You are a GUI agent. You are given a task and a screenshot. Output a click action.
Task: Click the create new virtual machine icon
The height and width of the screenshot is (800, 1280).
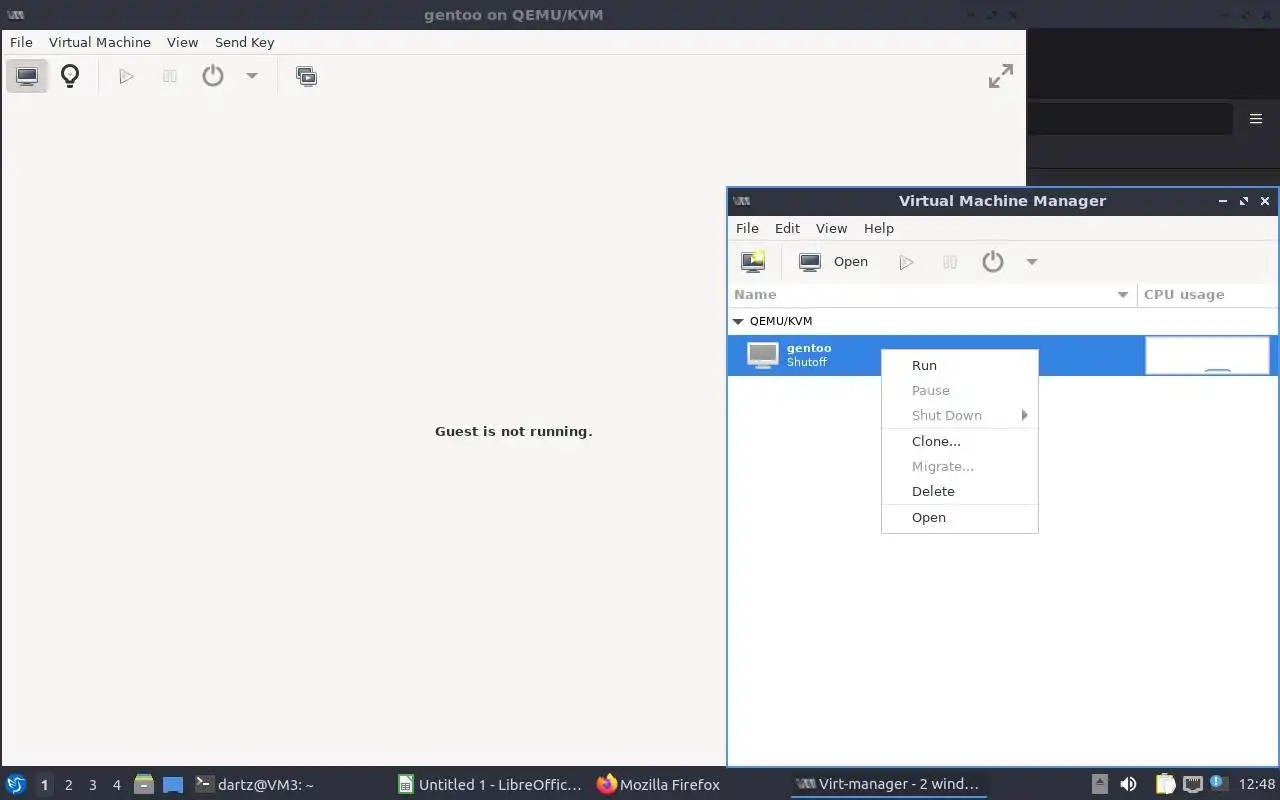click(753, 262)
